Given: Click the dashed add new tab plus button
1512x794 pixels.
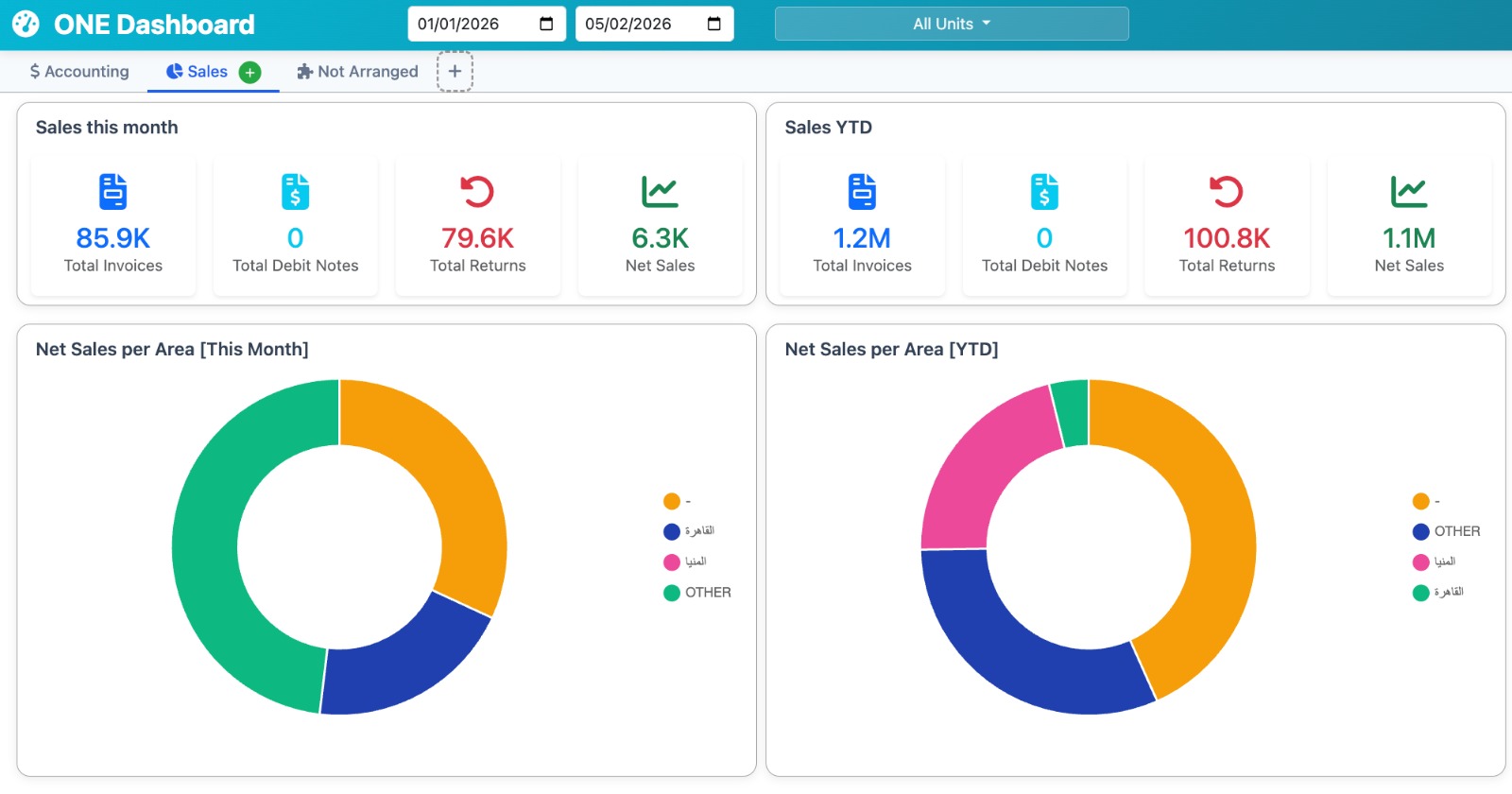Looking at the screenshot, I should [x=455, y=72].
